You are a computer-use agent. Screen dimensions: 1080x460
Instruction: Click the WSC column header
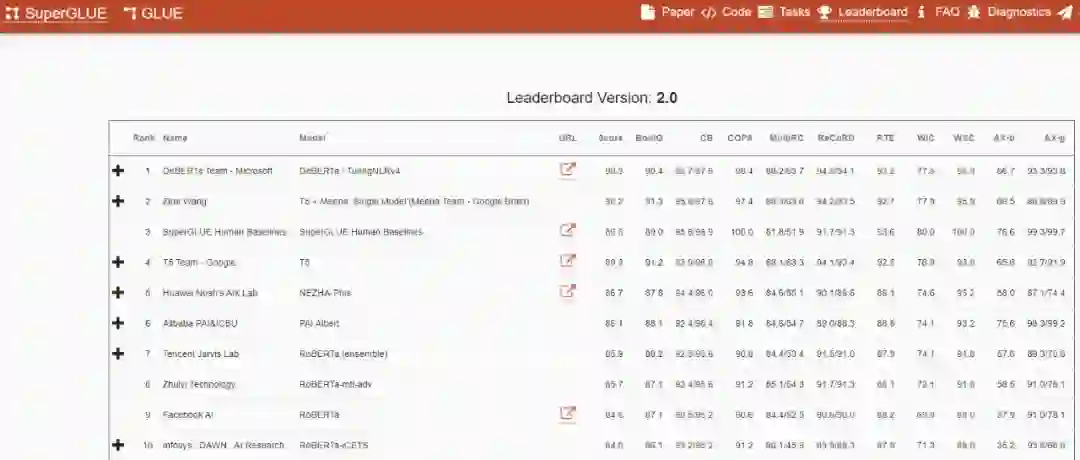pyautogui.click(x=964, y=138)
